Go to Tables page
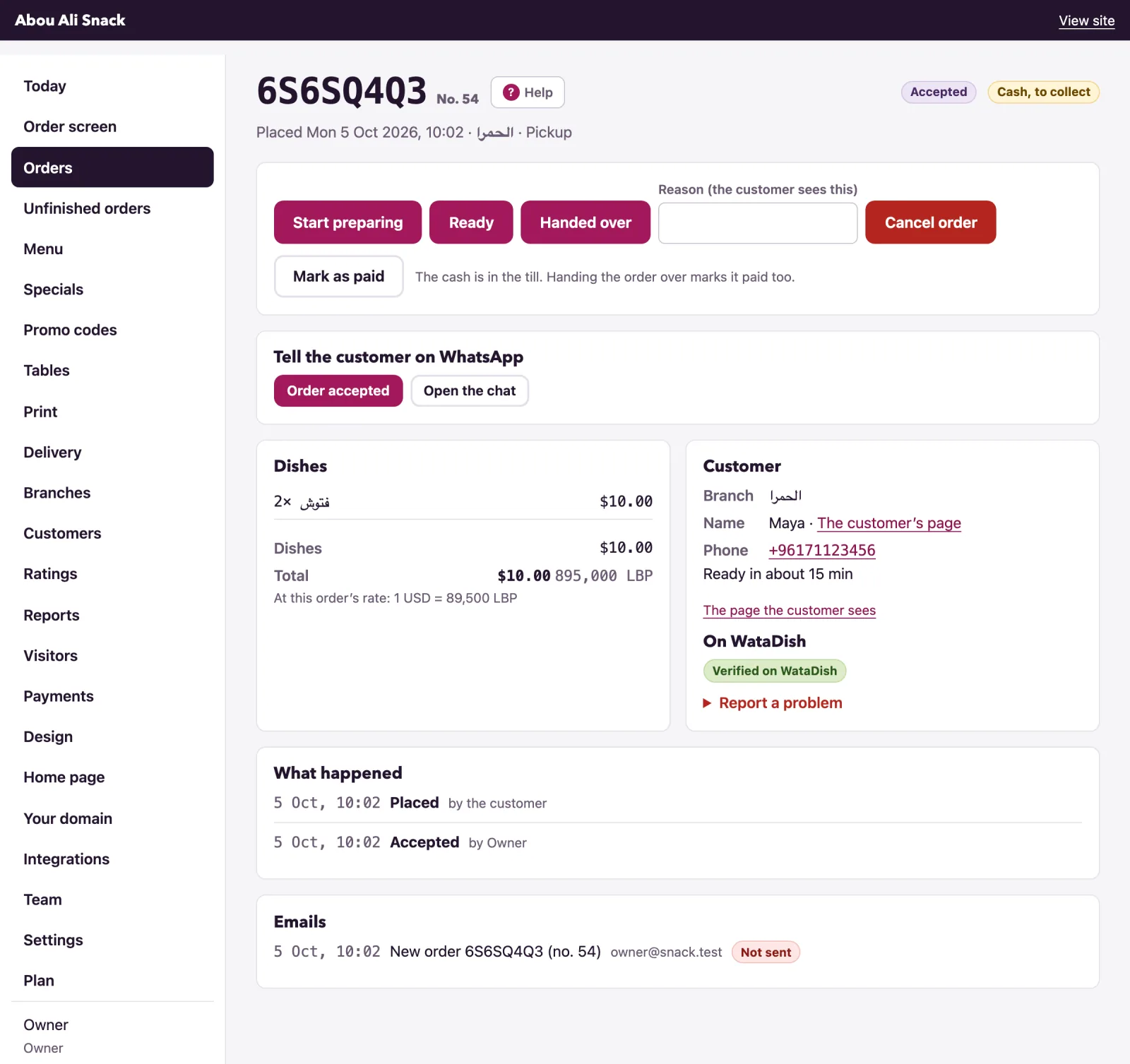The width and height of the screenshot is (1130, 1064). pos(112,371)
